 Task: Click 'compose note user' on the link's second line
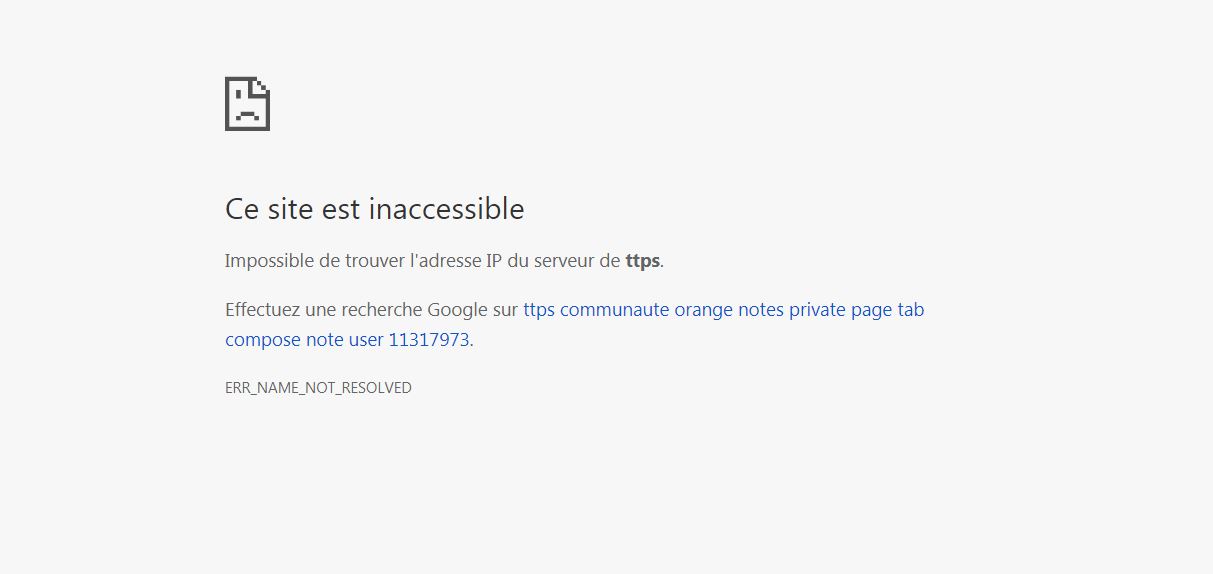304,340
